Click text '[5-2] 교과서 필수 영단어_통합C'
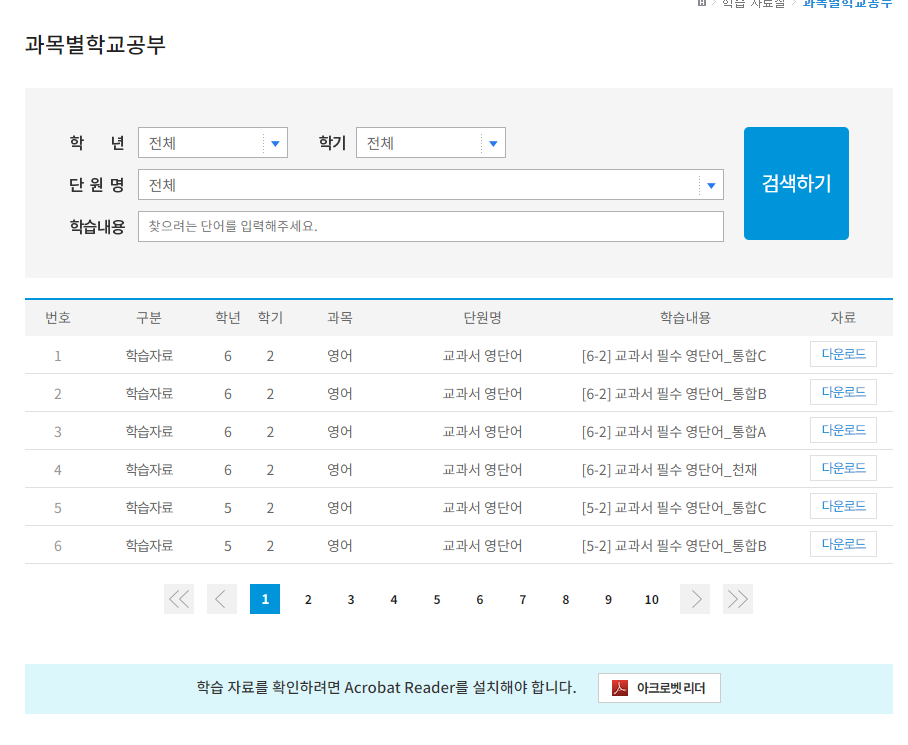908x745 pixels. [x=673, y=508]
